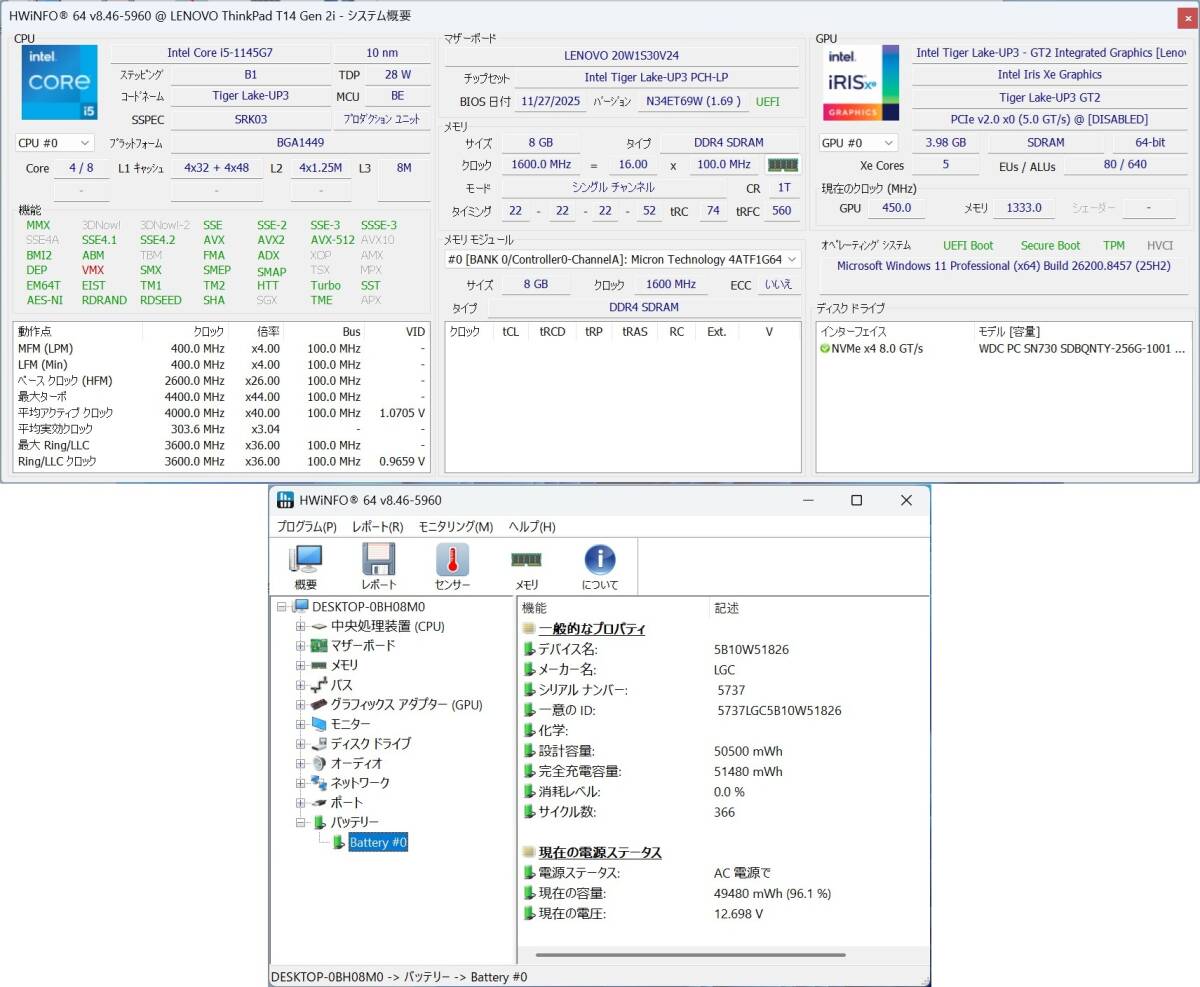The height and width of the screenshot is (987, 1200).
Task: Click the メーカー名 value LGC
Action: (724, 669)
